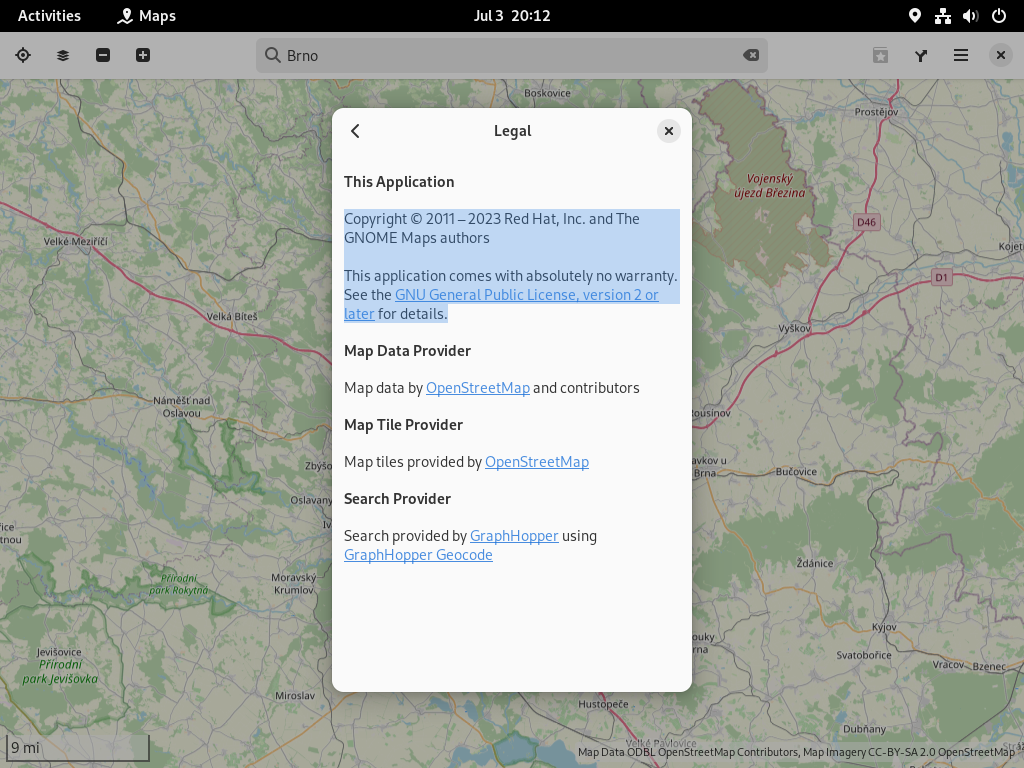Open the Activities overview
Screen dimensions: 1024x768
click(x=50, y=16)
